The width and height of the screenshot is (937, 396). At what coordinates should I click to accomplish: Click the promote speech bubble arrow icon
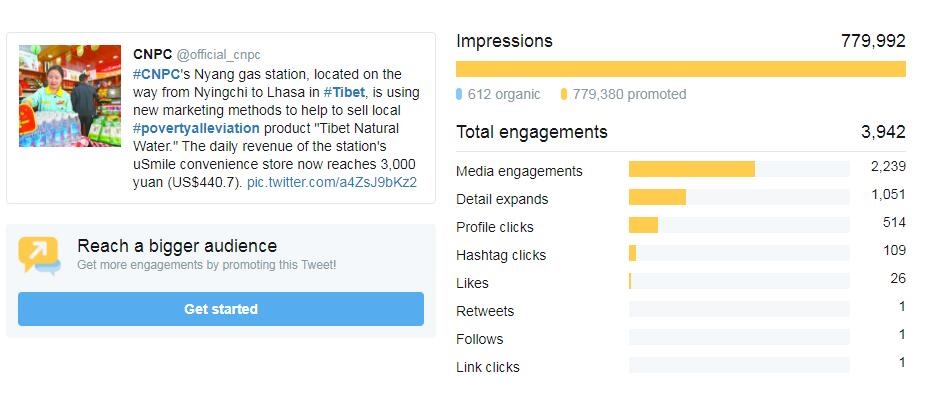click(x=39, y=256)
